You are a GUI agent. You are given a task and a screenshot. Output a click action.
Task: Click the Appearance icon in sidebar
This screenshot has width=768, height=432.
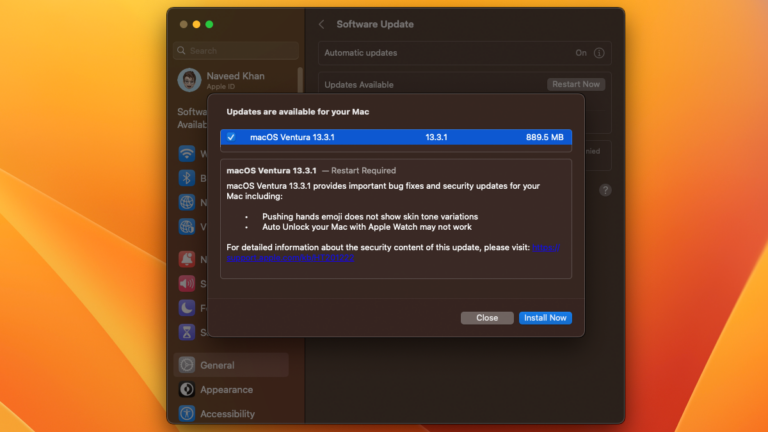(187, 390)
